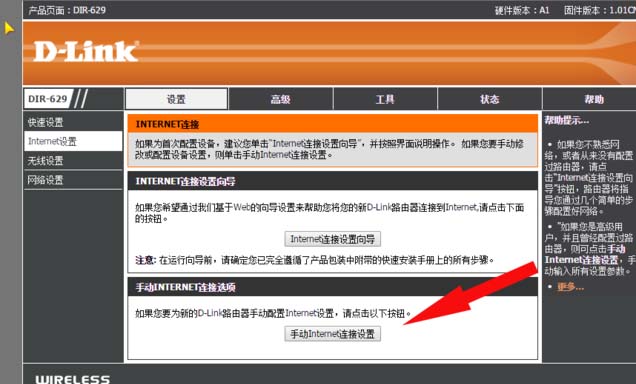Open the 设置 tab
Image resolution: width=636 pixels, height=384 pixels.
176,99
